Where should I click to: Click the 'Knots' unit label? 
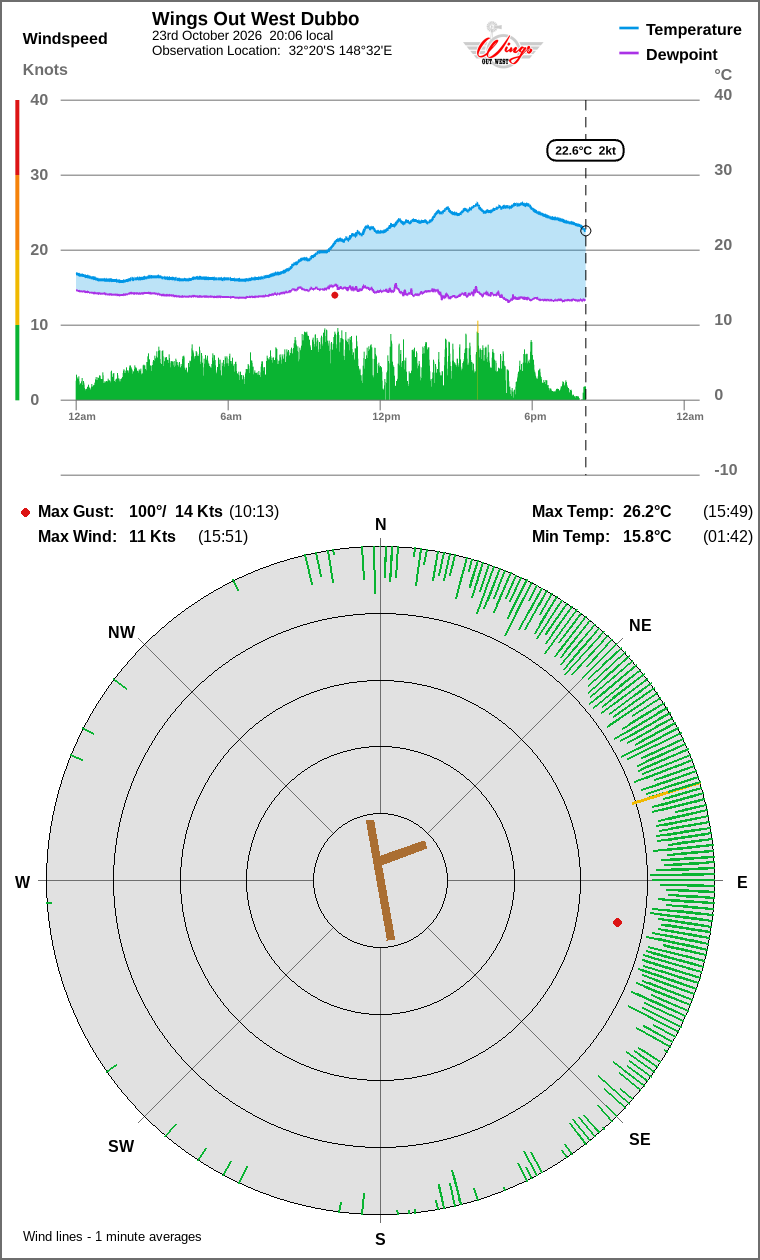(x=45, y=69)
